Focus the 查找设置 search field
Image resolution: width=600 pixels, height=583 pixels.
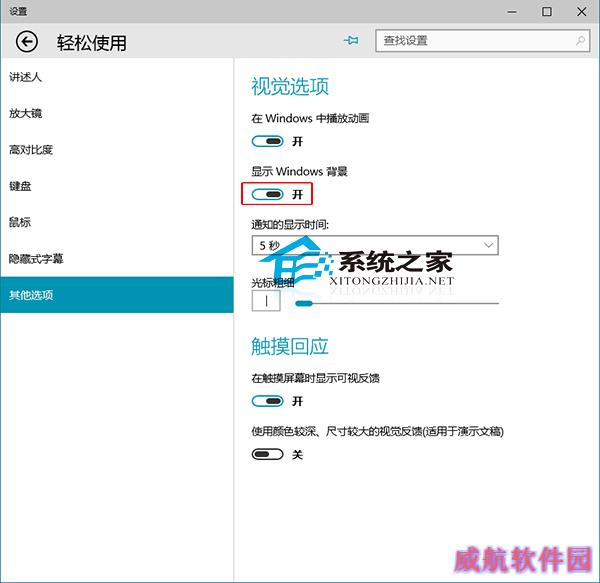tap(483, 41)
